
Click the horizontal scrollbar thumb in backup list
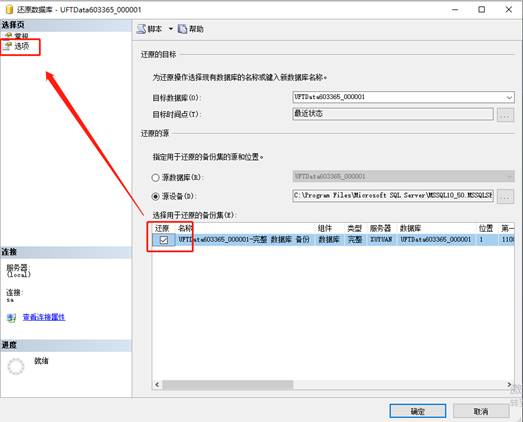[x=228, y=385]
